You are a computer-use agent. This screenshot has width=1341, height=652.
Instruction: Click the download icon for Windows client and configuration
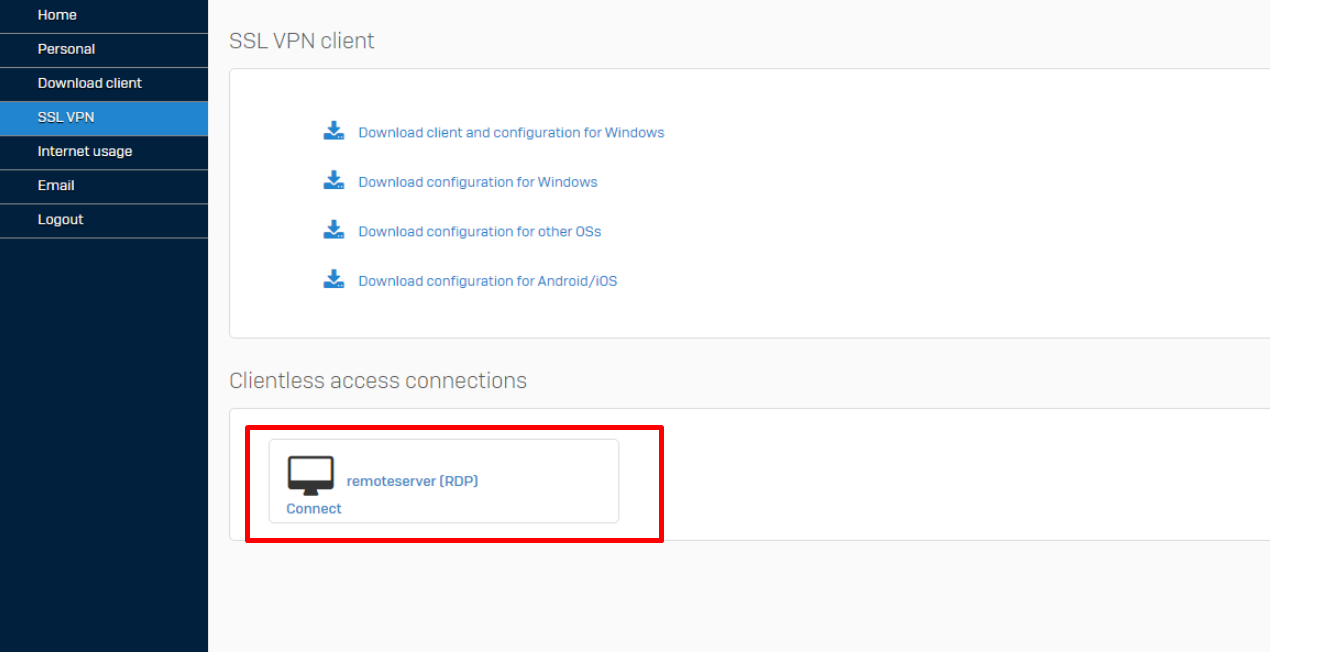(334, 131)
